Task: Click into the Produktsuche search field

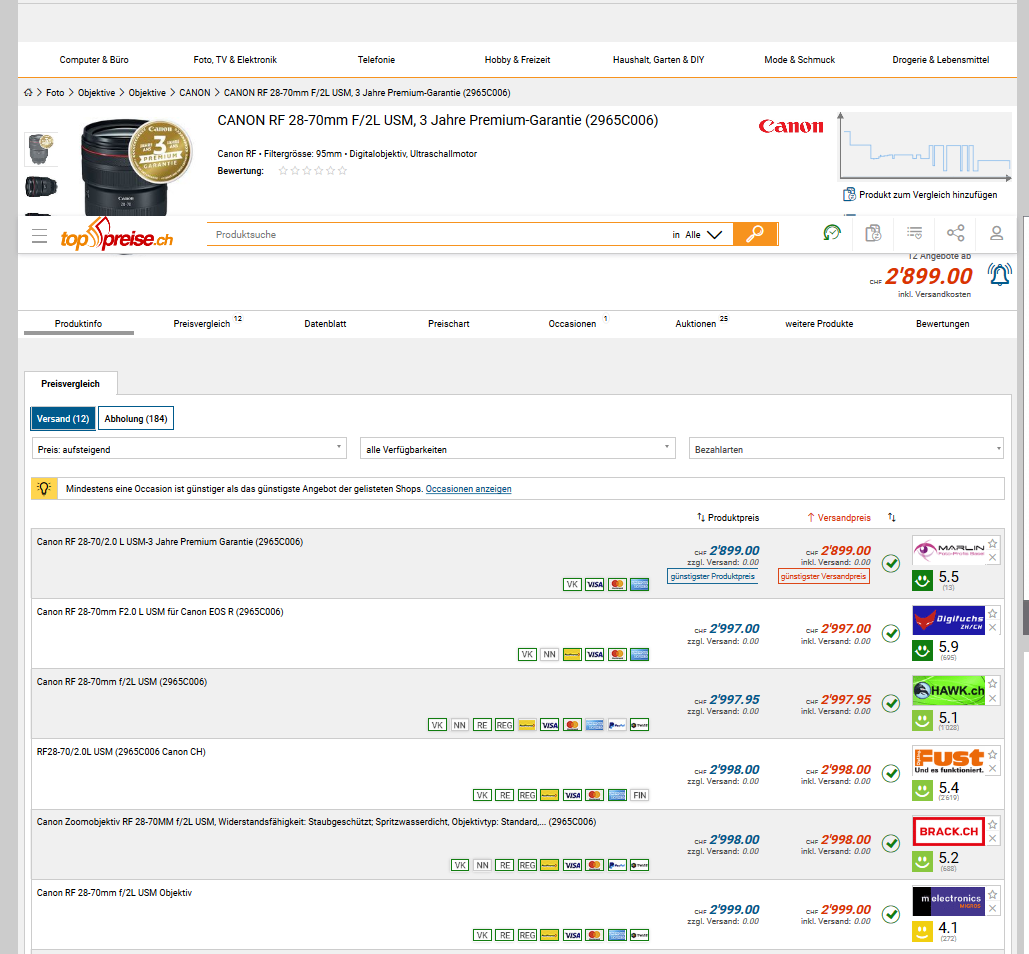Action: [x=440, y=234]
